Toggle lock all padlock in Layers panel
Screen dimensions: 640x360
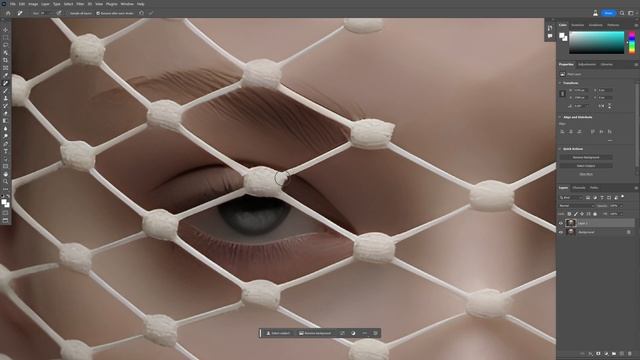[595, 214]
